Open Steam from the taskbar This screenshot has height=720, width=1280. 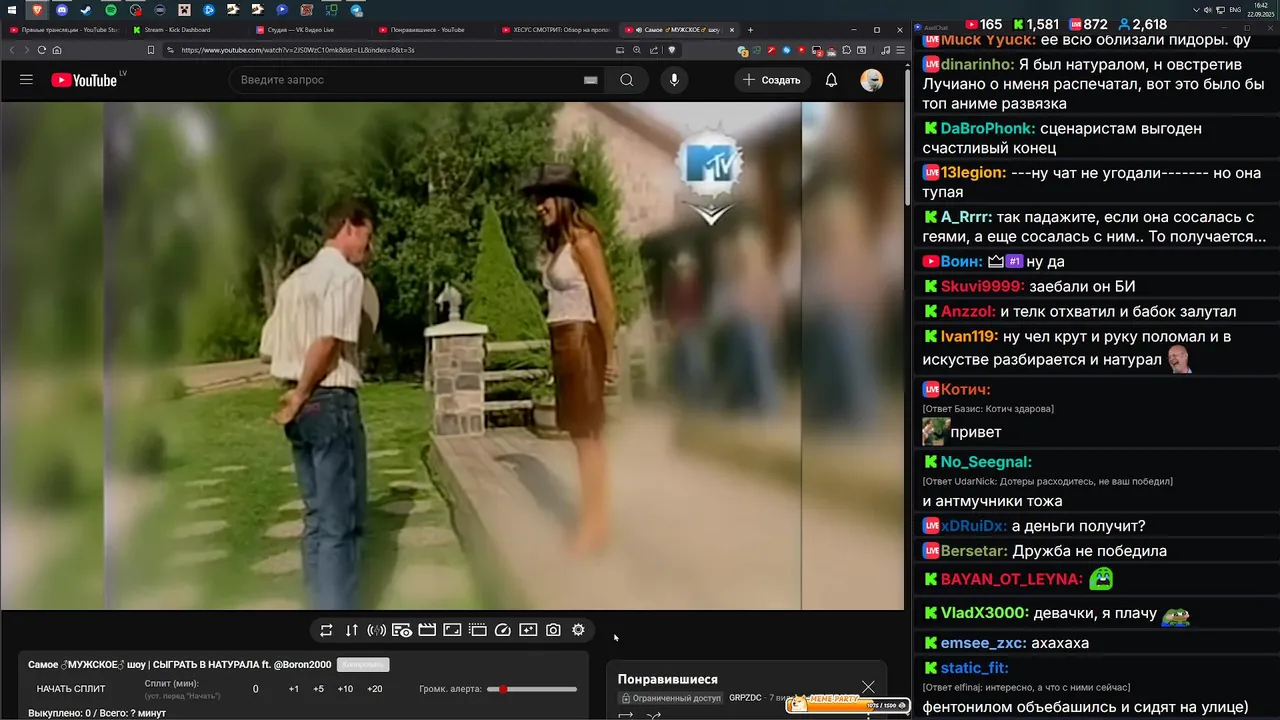[x=86, y=10]
